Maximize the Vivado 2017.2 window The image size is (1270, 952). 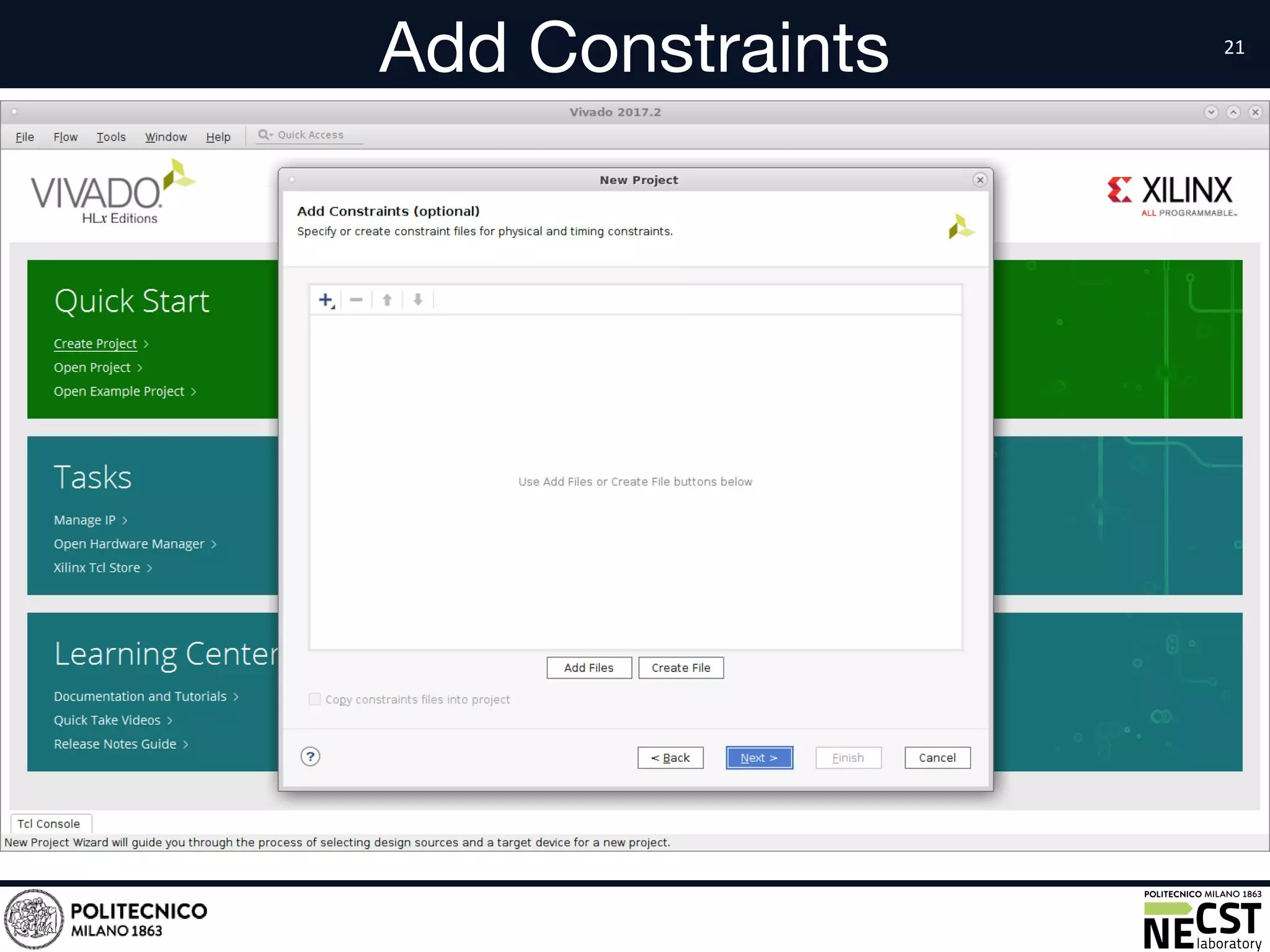1233,112
